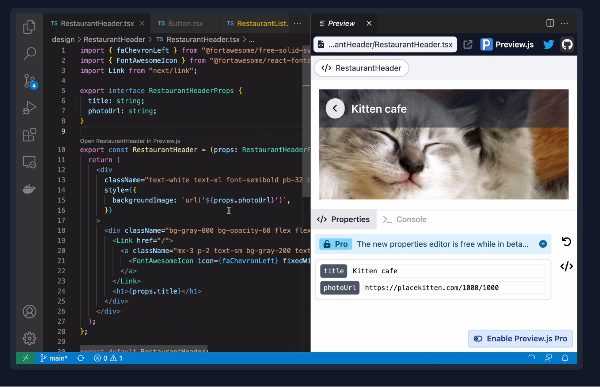The width and height of the screenshot is (600, 387).
Task: Toggle the code view icon beside properties
Action: pyautogui.click(x=566, y=266)
